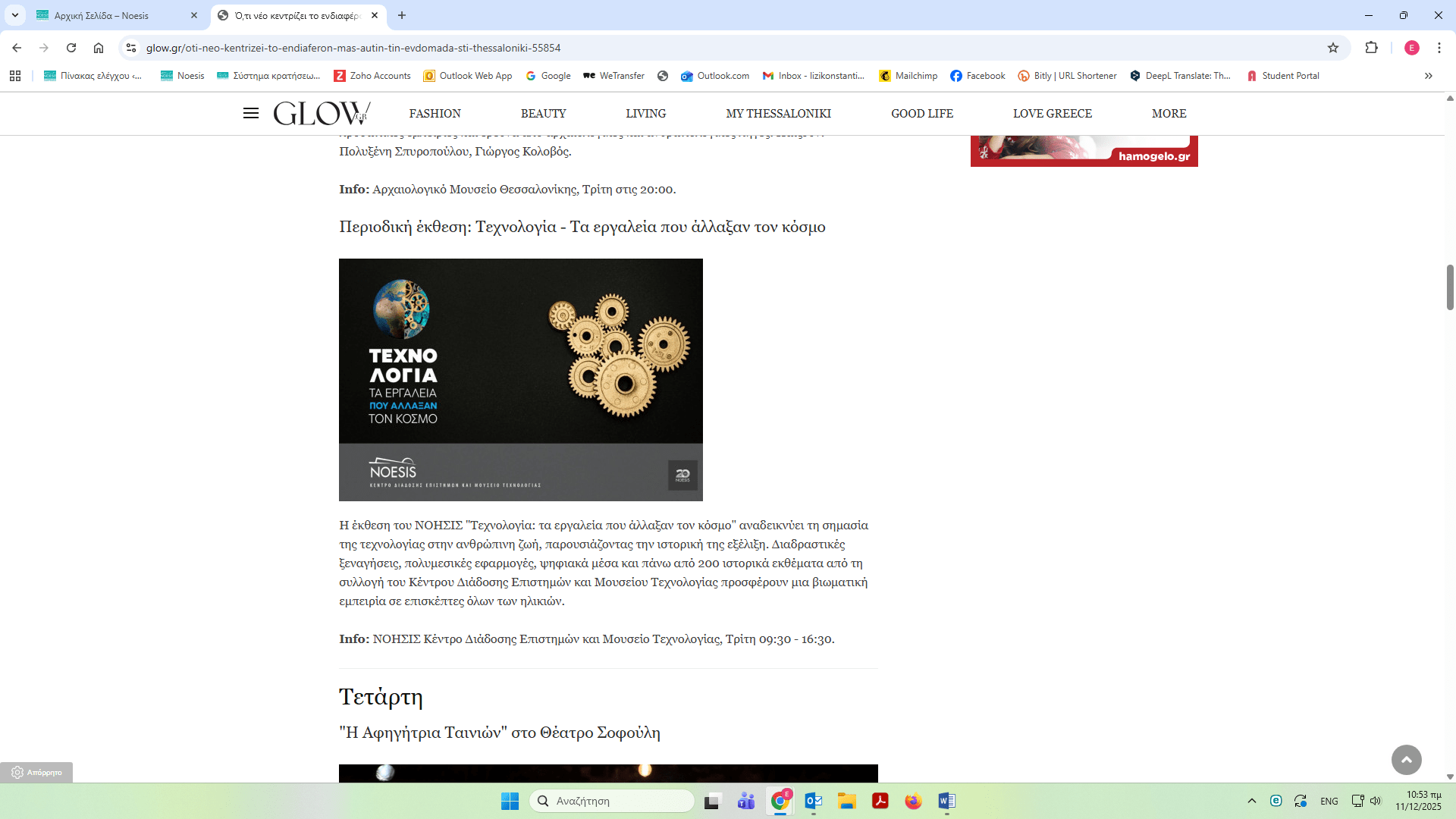Screen dimensions: 1456x819
Task: Go to browser home page
Action: [99, 48]
